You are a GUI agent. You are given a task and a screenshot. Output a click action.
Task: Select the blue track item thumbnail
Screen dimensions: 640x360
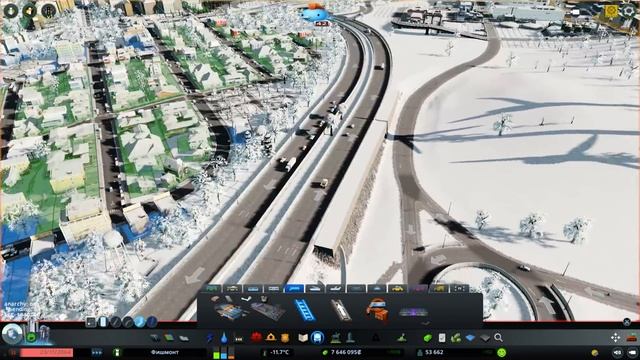(x=304, y=310)
